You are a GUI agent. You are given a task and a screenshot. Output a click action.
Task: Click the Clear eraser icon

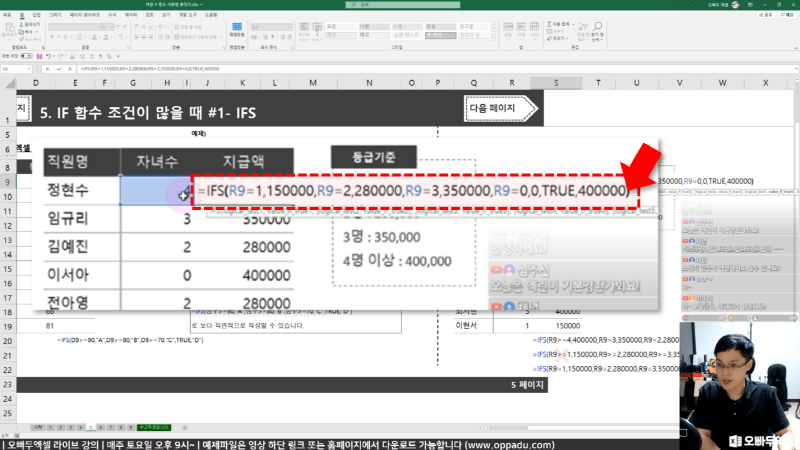549,39
